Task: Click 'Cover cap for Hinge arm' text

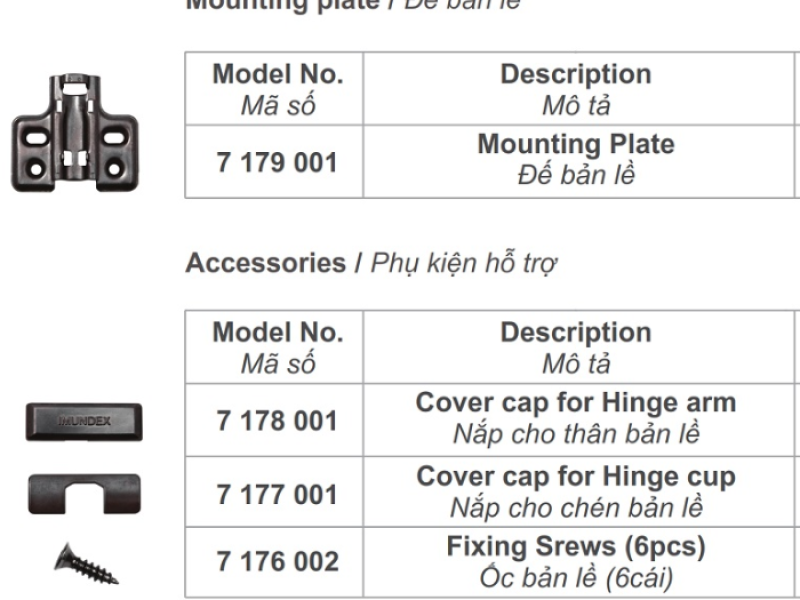Action: (575, 403)
